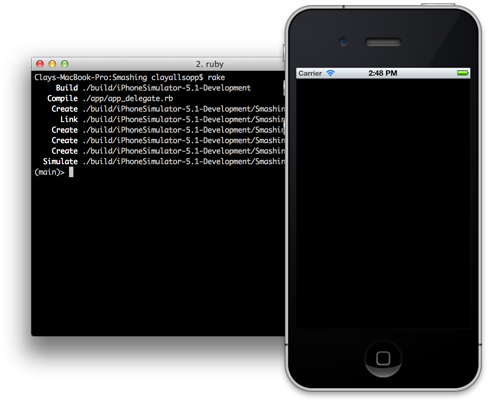Tap the iPhone simulator home button
Image resolution: width=500 pixels, height=400 pixels.
tap(383, 359)
